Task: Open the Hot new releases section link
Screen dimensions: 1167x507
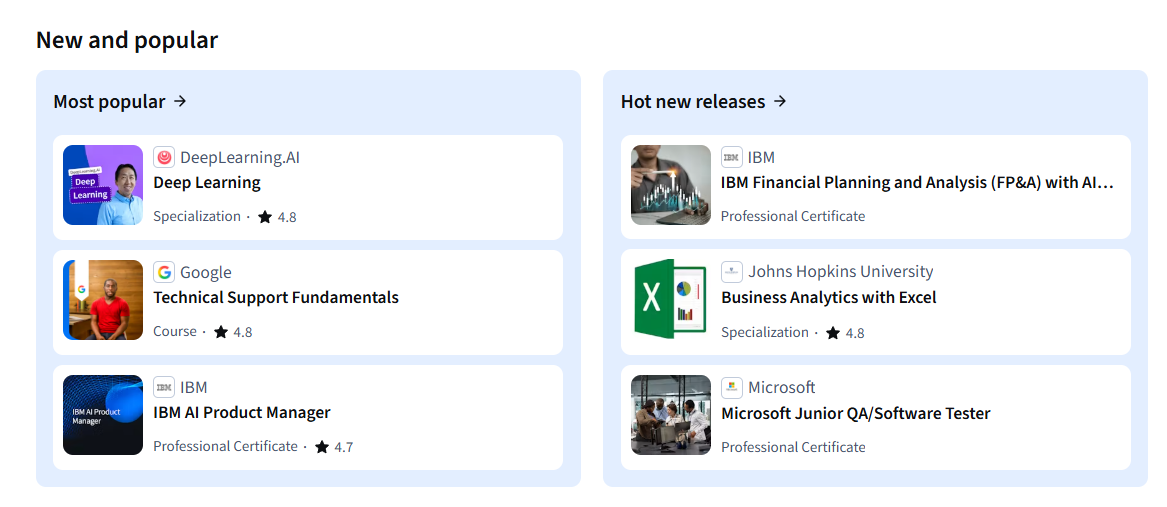Action: tap(703, 101)
